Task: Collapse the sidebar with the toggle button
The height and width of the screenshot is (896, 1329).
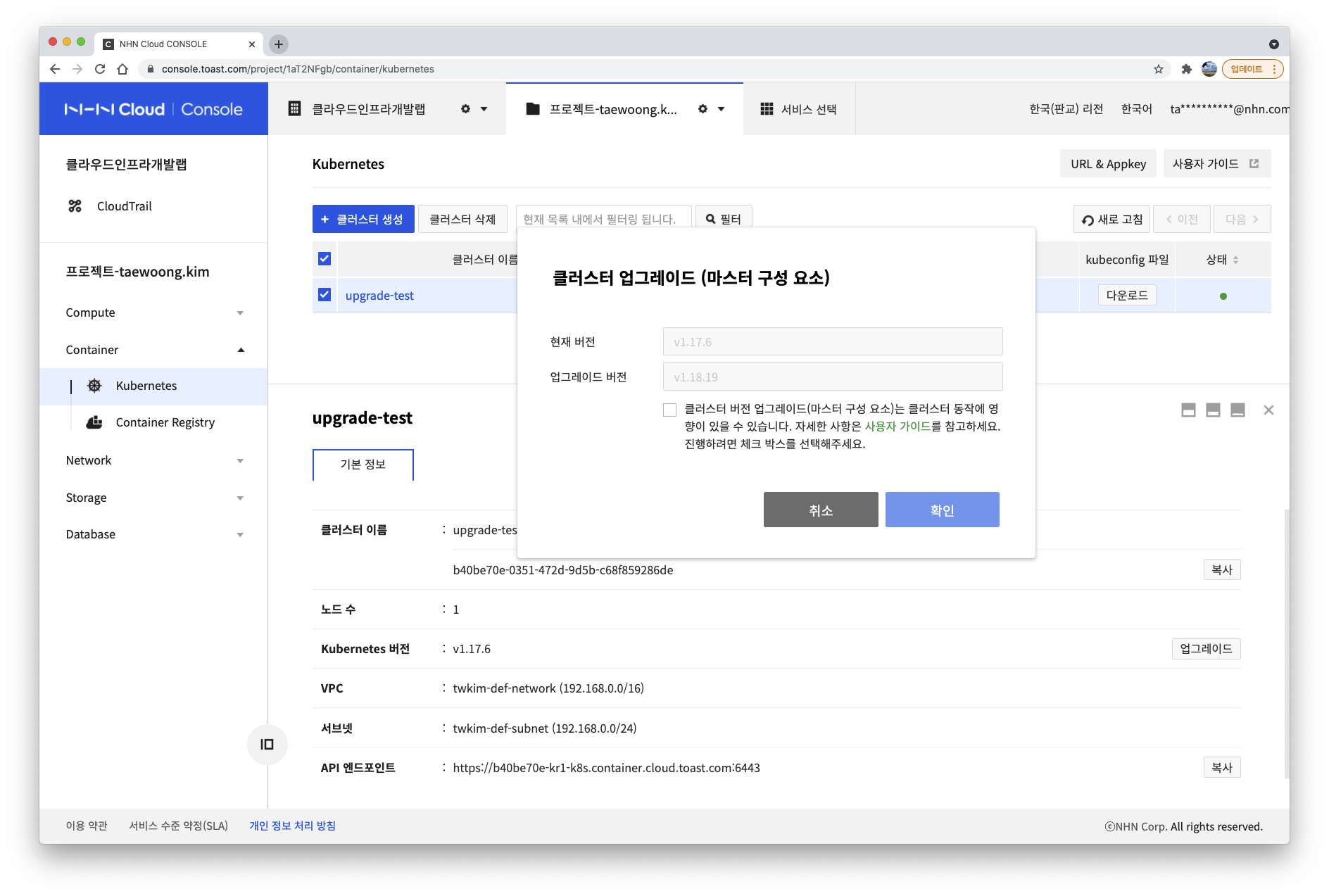Action: coord(267,745)
